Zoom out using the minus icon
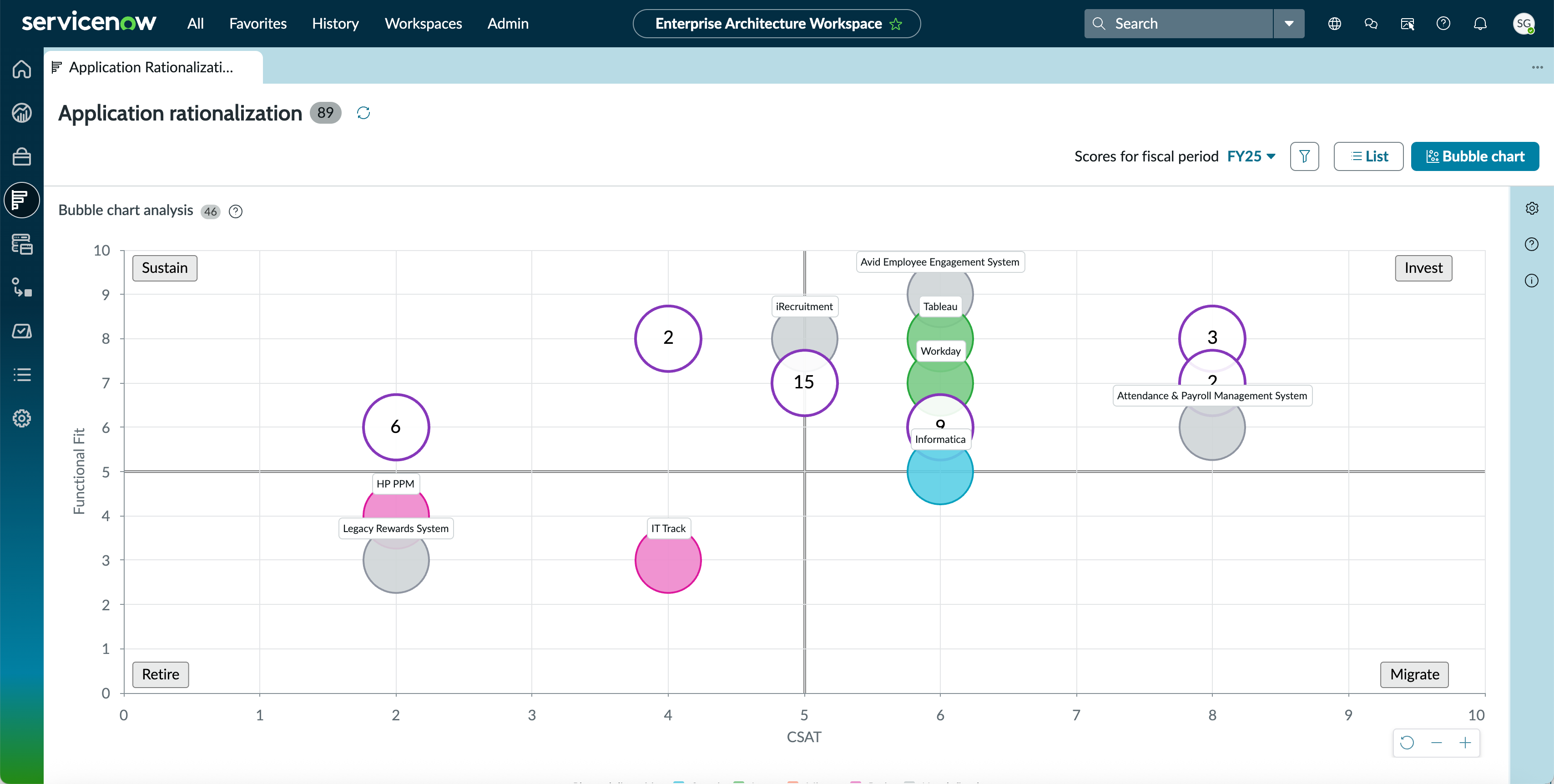The height and width of the screenshot is (784, 1554). coord(1436,743)
